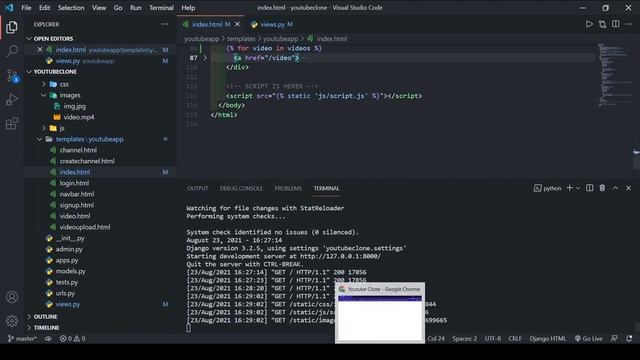Screen dimensions: 640x360
Task: Click the templates breadcrumb segment
Action: coord(241,39)
